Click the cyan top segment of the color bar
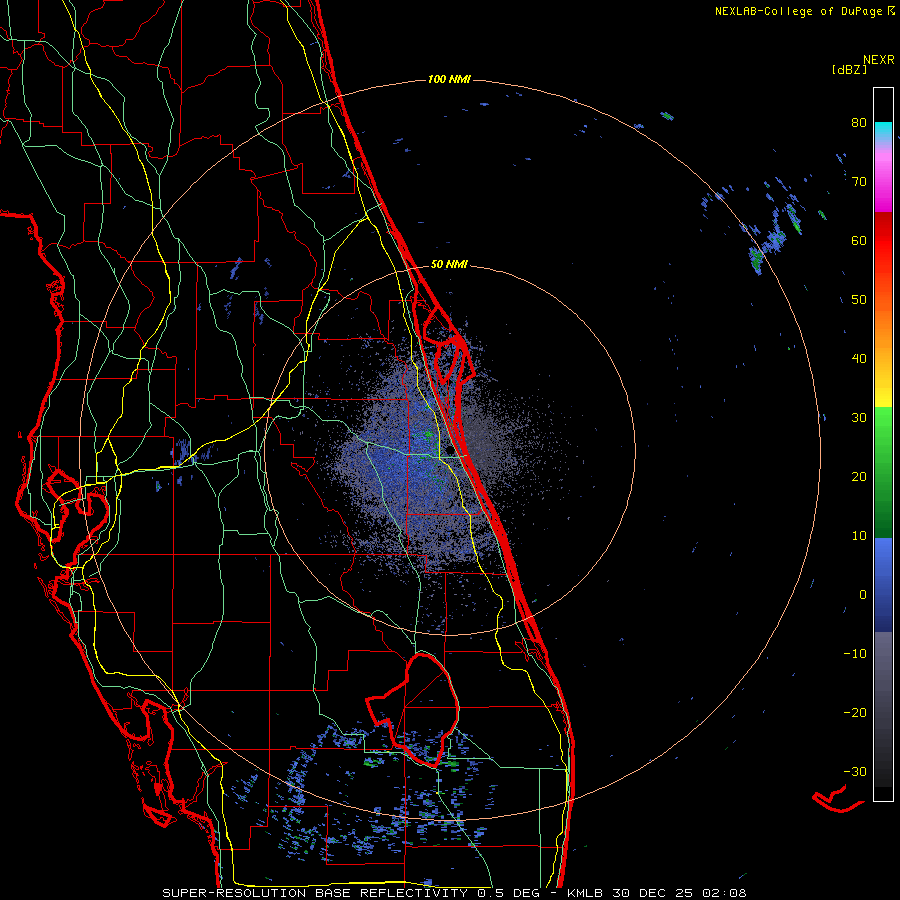Image resolution: width=900 pixels, height=900 pixels. [x=883, y=130]
